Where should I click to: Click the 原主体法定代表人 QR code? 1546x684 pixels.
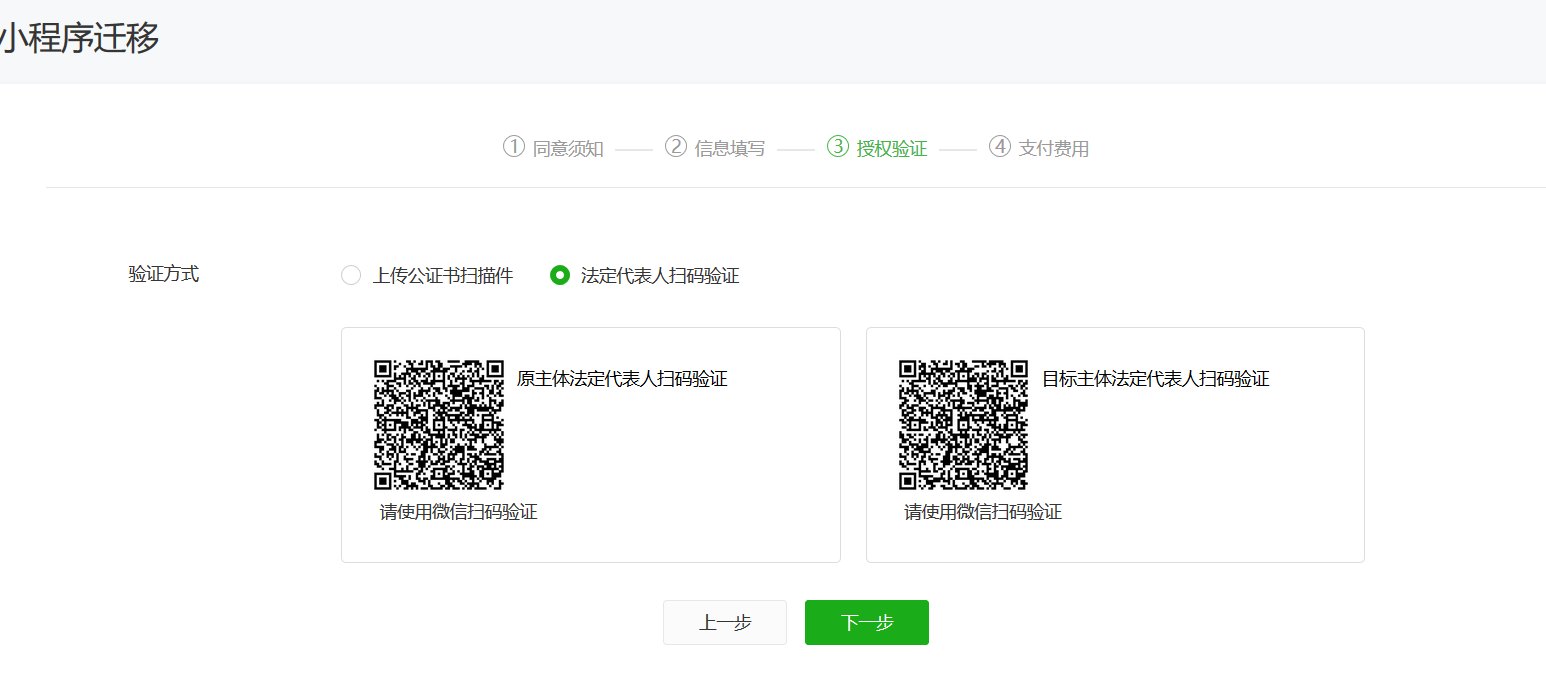439,425
